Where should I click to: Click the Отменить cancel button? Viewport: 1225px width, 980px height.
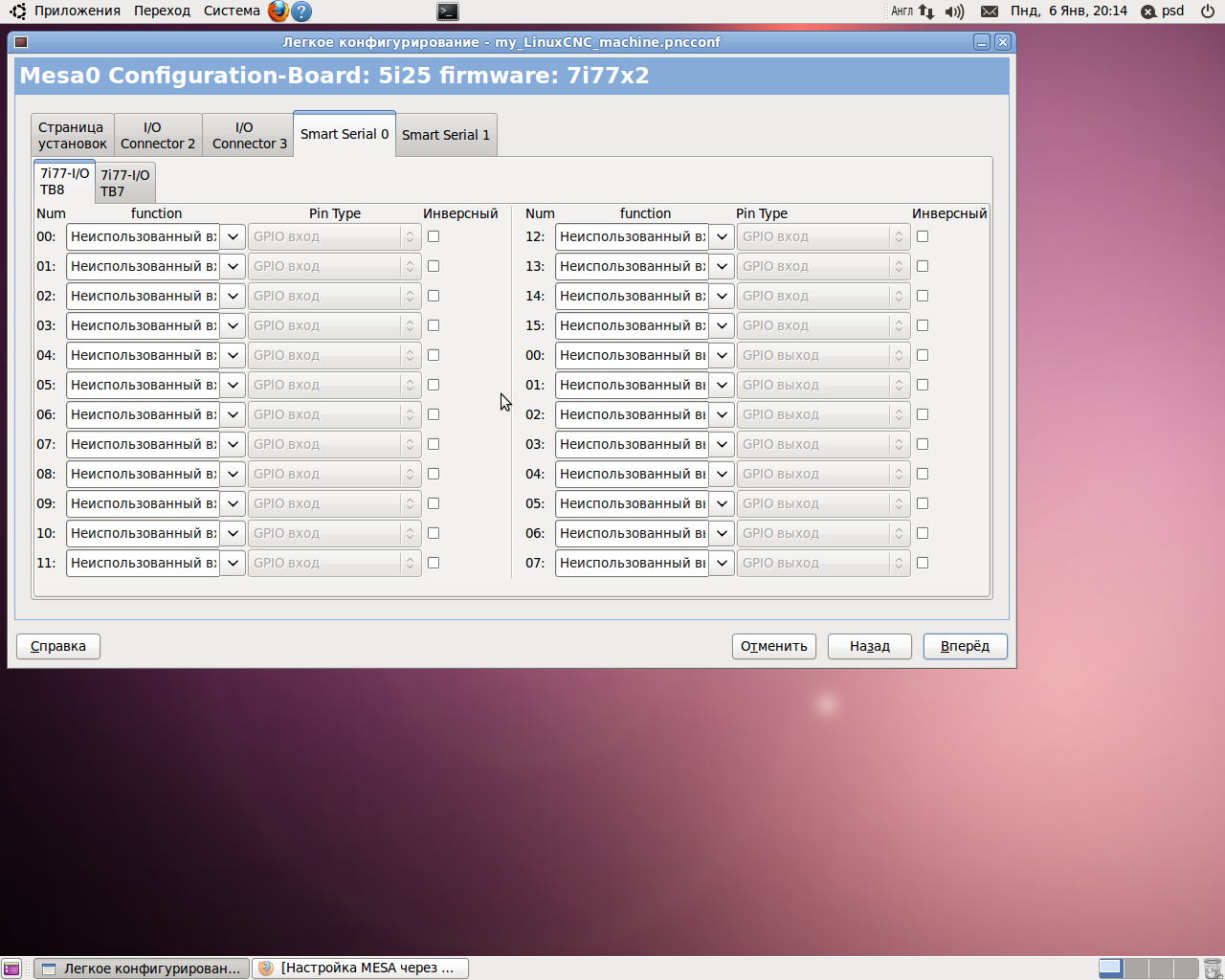coord(774,646)
